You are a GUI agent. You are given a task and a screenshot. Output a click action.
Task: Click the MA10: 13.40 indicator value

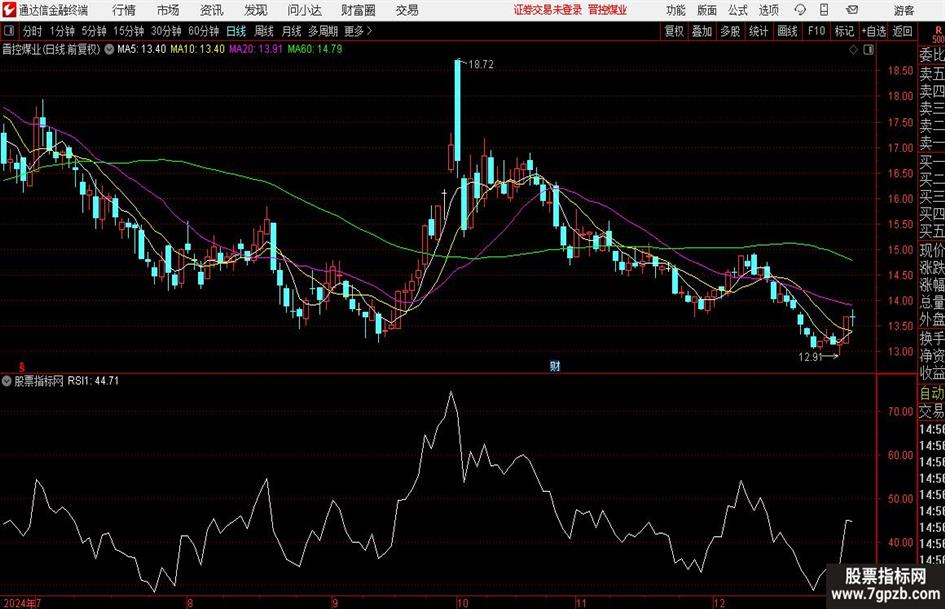[x=198, y=49]
